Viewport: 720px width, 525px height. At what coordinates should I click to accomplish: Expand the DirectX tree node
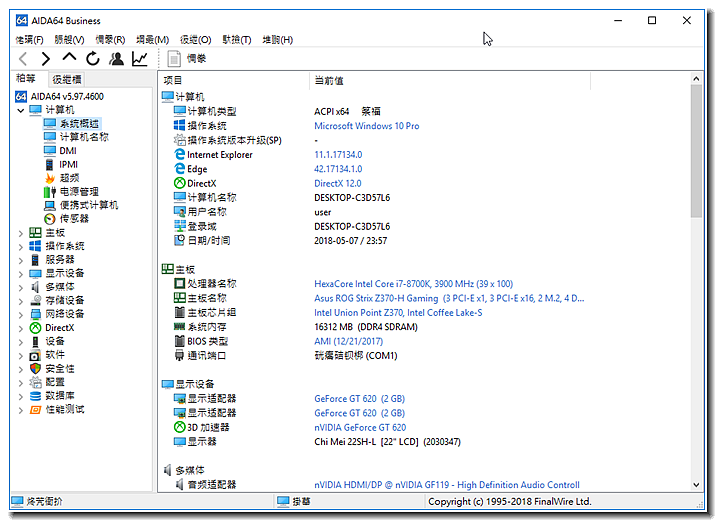[x=21, y=328]
